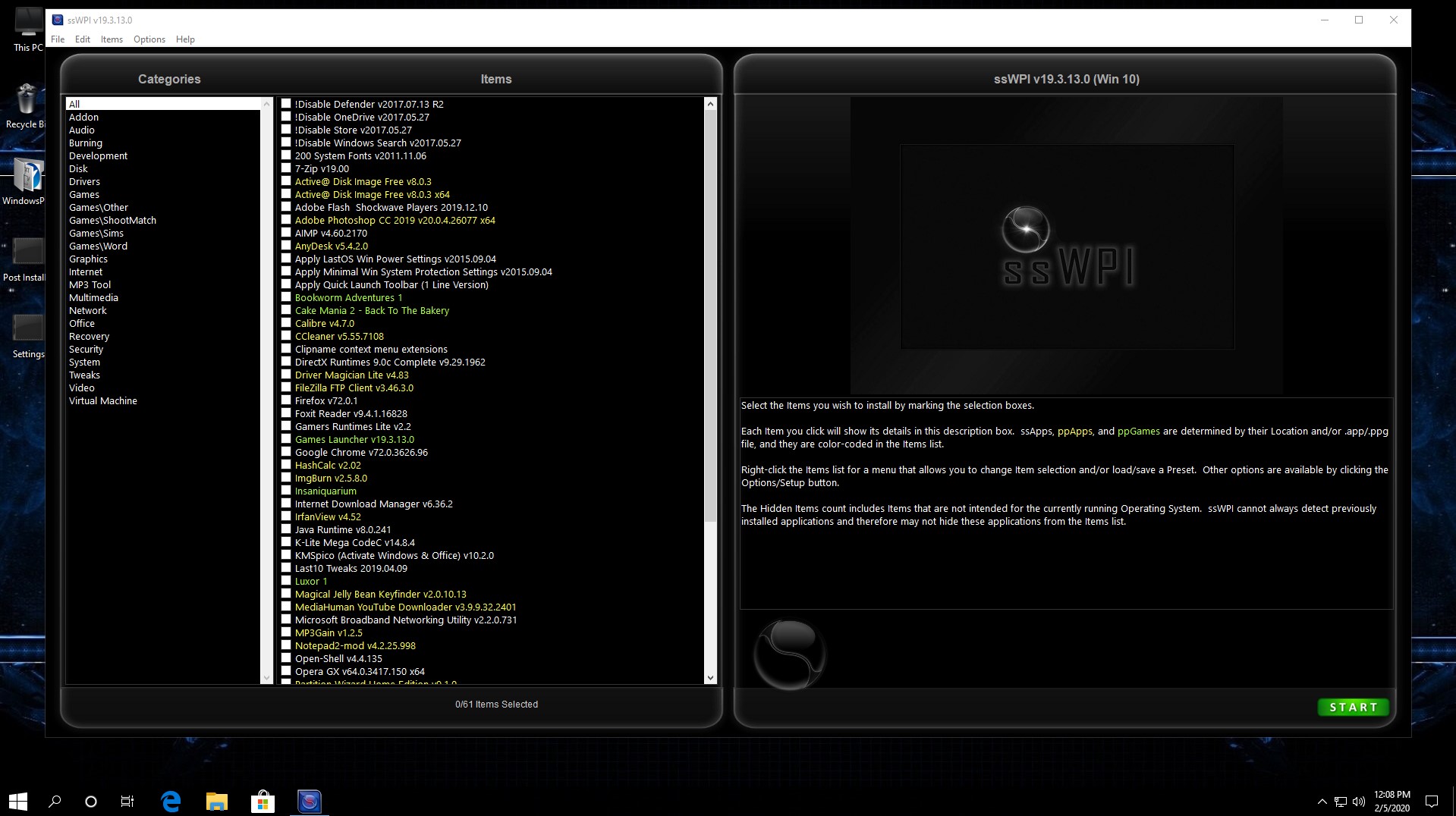The width and height of the screenshot is (1456, 816).
Task: Open the Action Center notifications icon
Action: click(x=1432, y=802)
